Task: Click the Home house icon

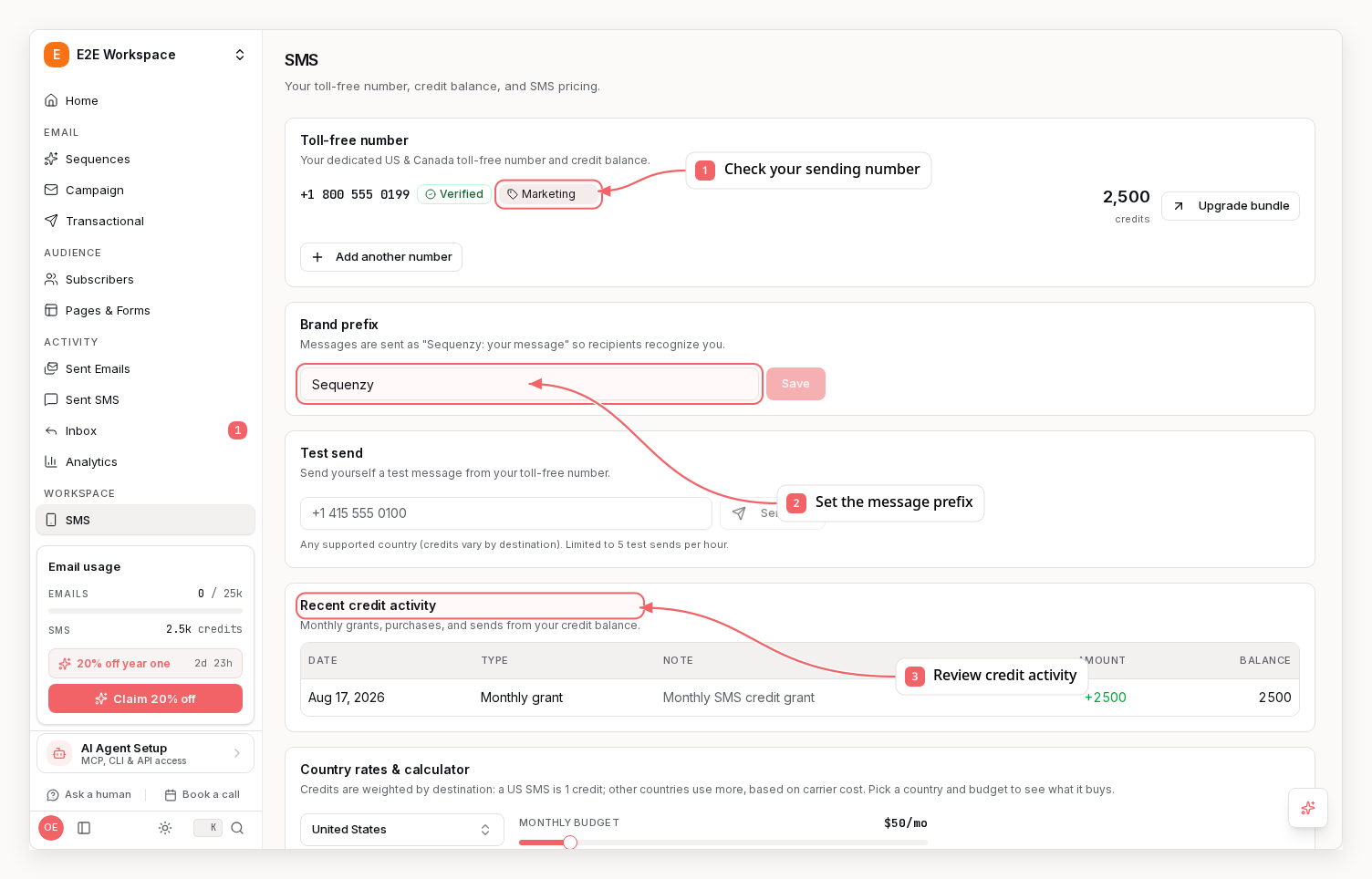Action: click(x=51, y=100)
